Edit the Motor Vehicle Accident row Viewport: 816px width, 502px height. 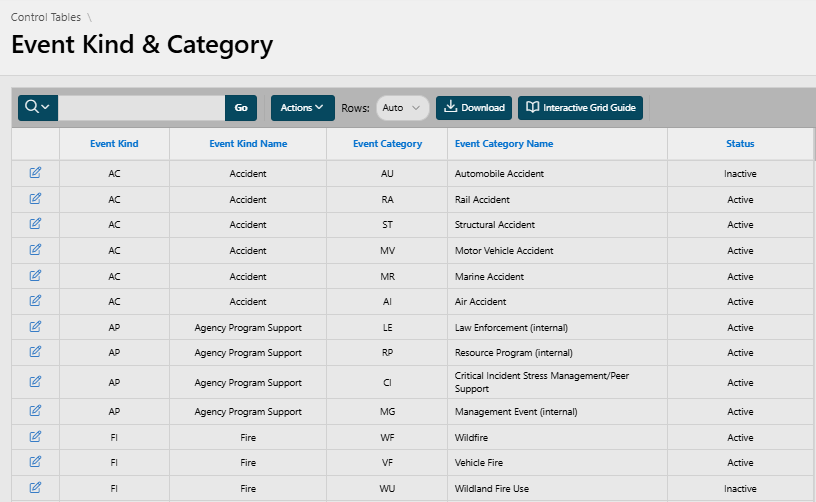point(35,250)
